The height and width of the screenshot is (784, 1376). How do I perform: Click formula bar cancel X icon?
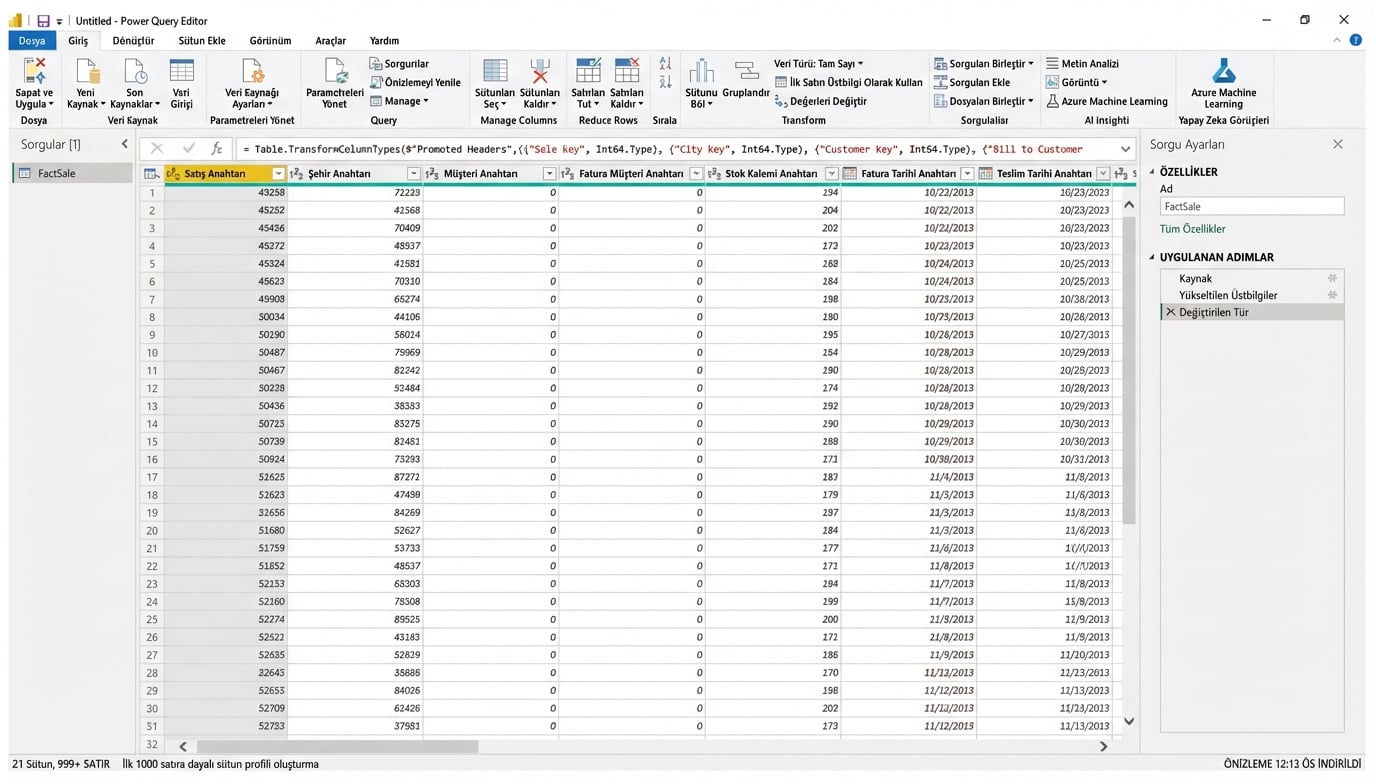coord(157,148)
